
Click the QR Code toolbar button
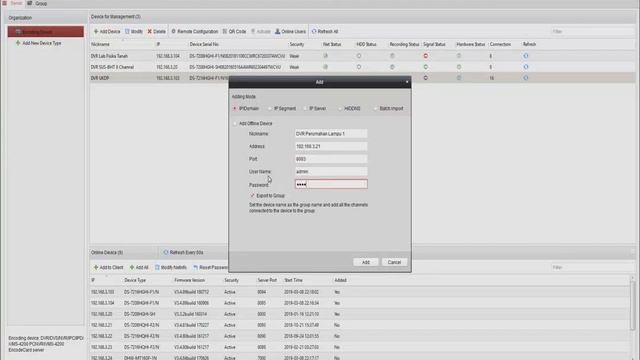coord(234,31)
